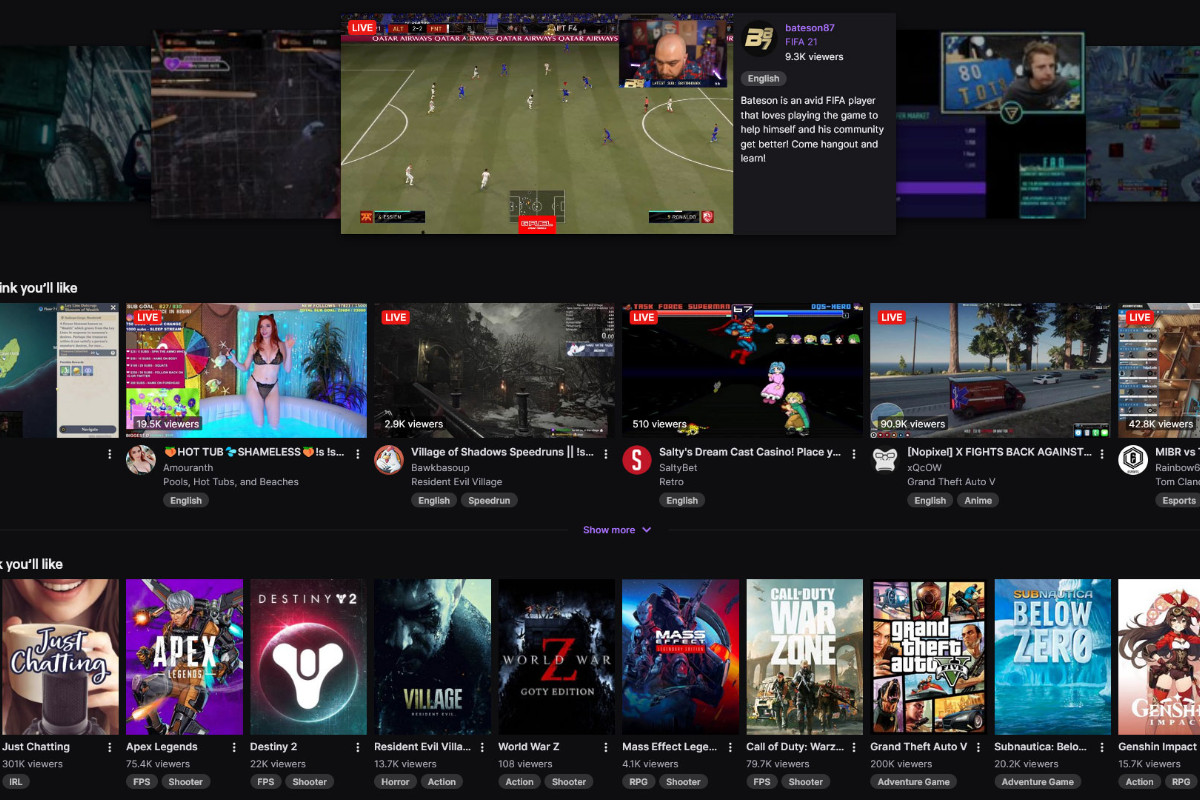Open SaltyBet channel avatar
This screenshot has width=1200, height=800.
[x=636, y=460]
